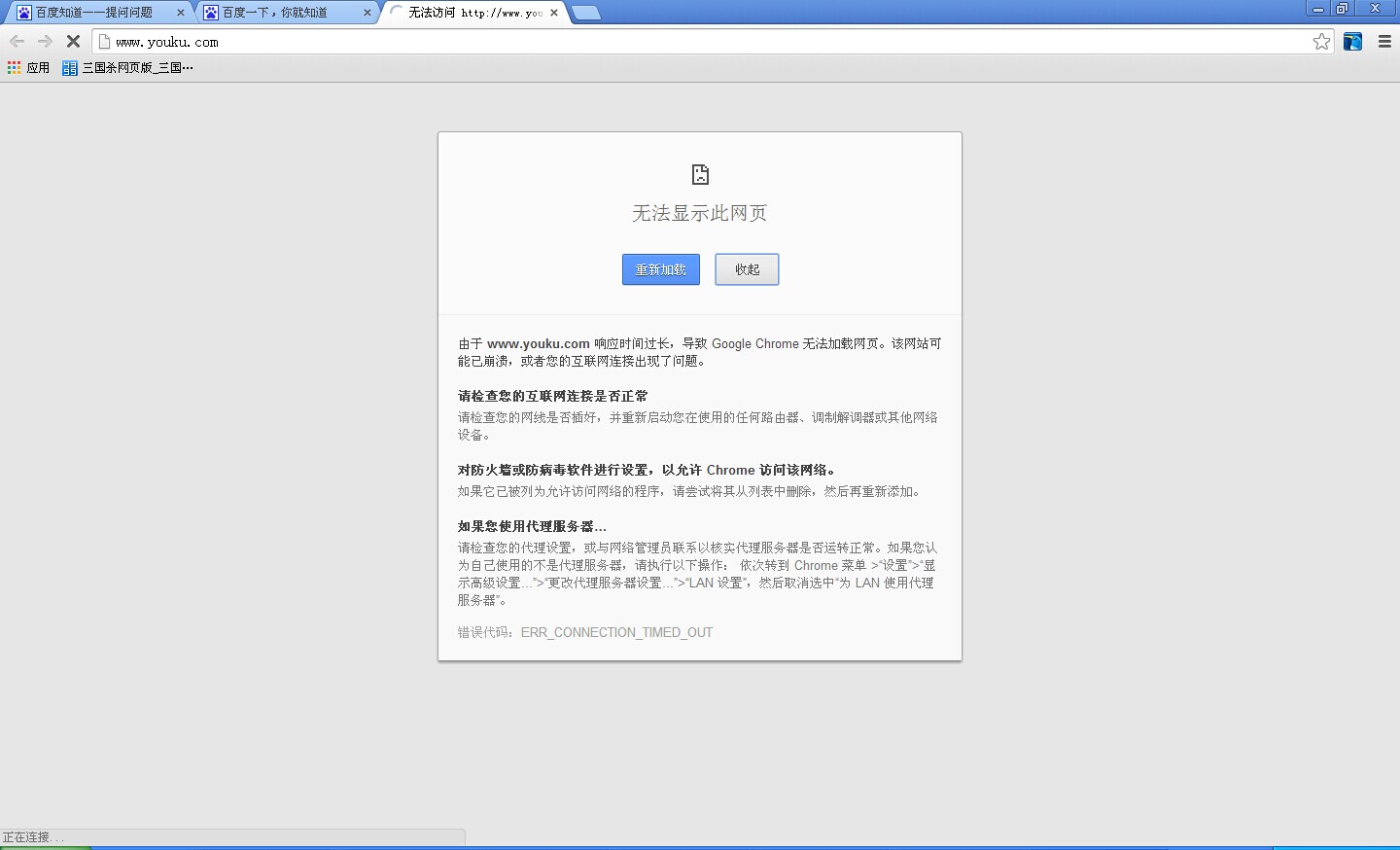This screenshot has height=850, width=1400.
Task: Open the 三国杀网页版 bookmark
Action: pyautogui.click(x=127, y=67)
